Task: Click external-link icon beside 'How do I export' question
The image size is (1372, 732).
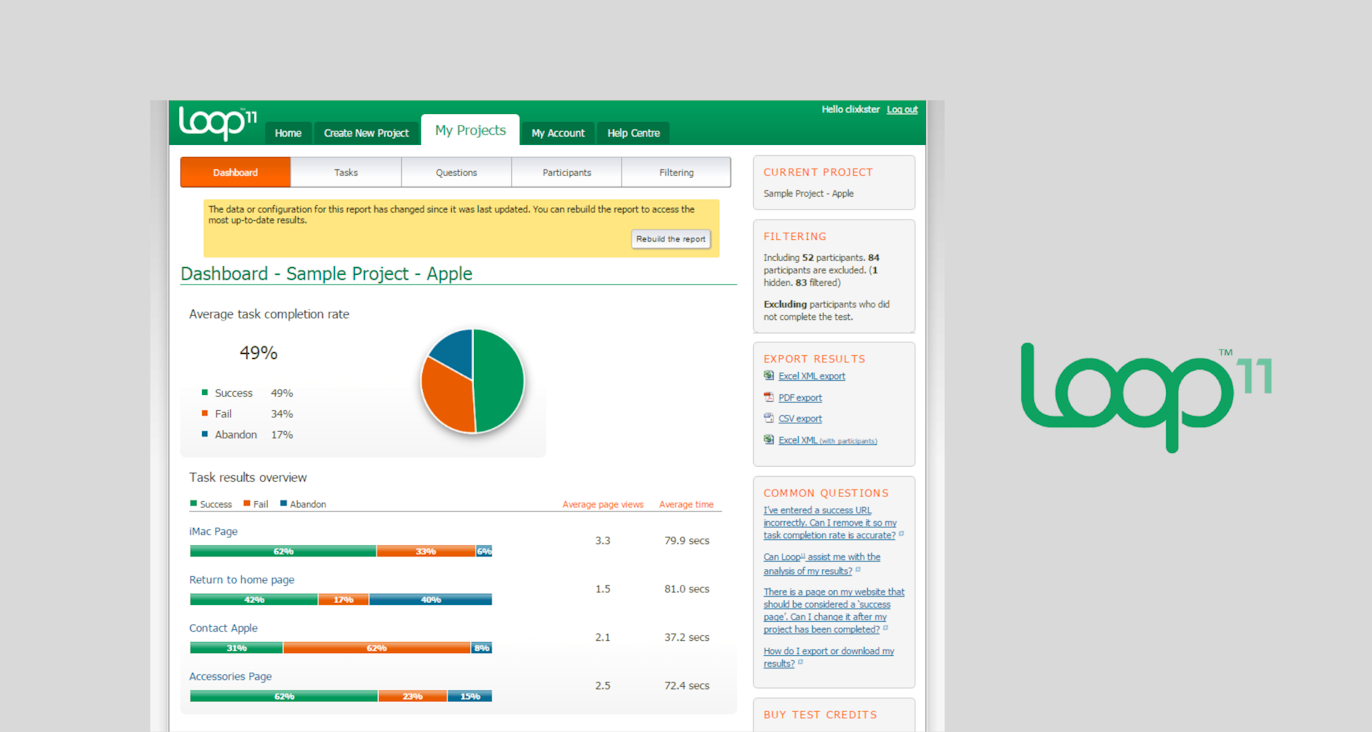Action: tap(799, 662)
